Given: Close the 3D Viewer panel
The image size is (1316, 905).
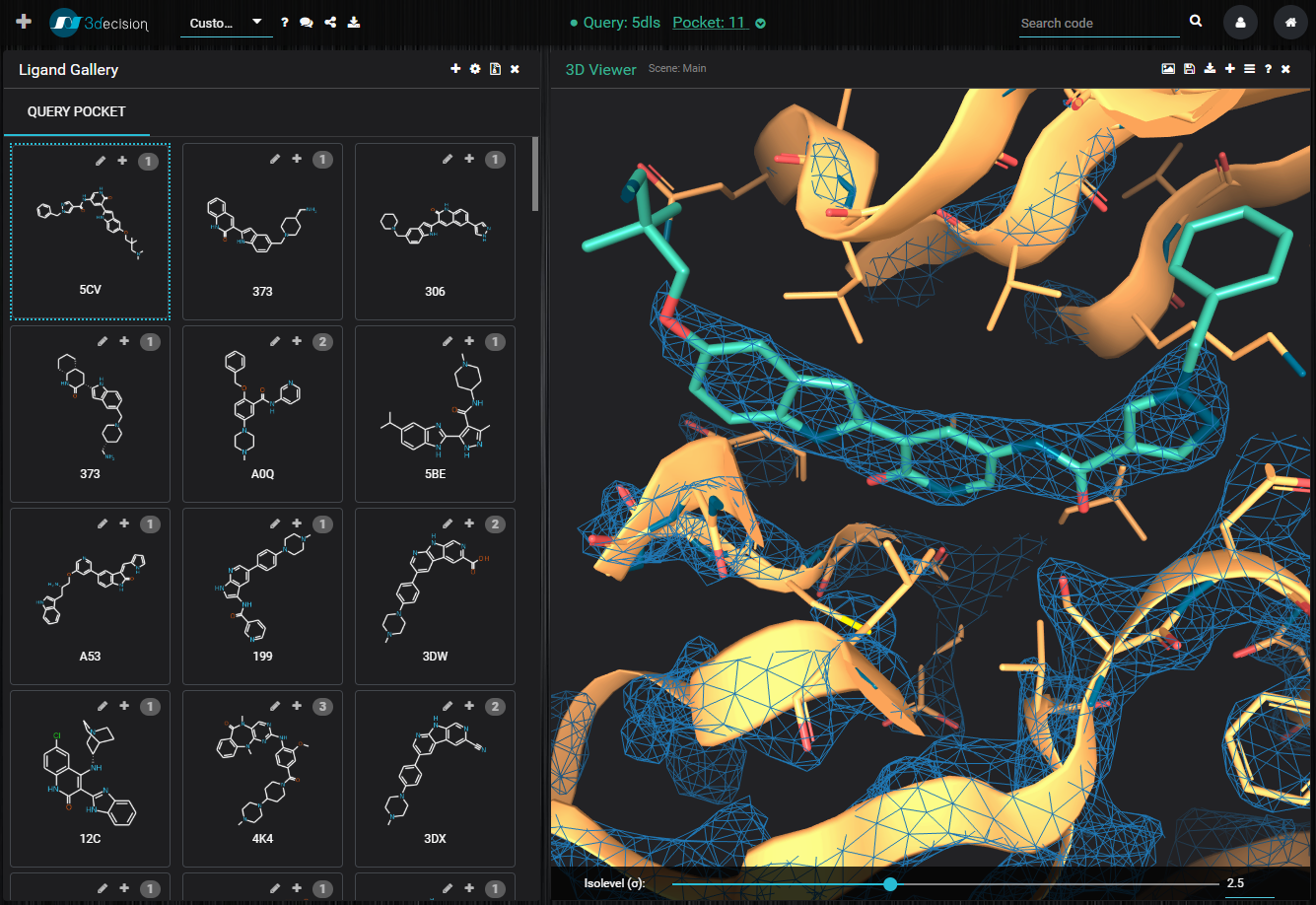Looking at the screenshot, I should [1285, 69].
